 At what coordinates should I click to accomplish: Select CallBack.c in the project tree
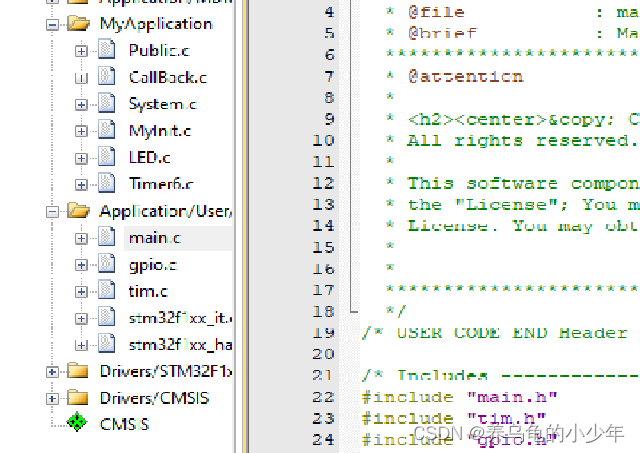168,77
